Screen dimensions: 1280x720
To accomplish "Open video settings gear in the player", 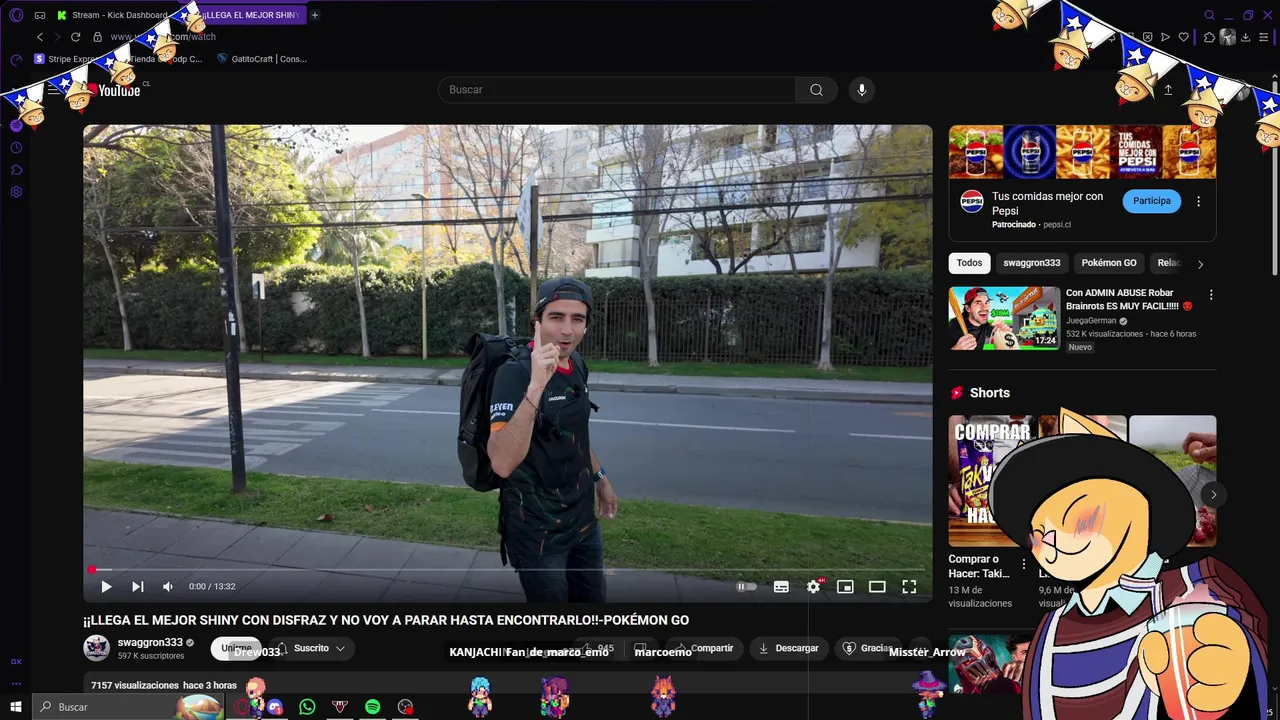I will coord(813,587).
